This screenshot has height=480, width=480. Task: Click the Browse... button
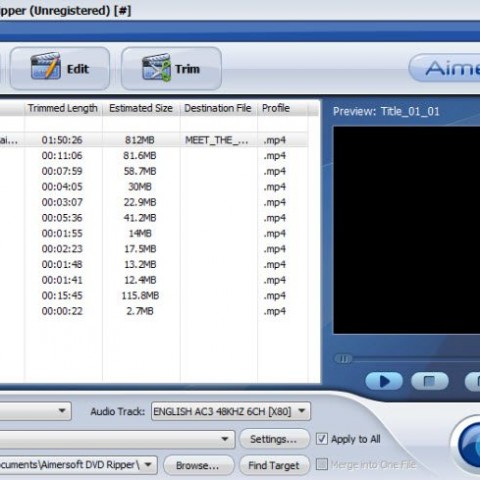(198, 465)
